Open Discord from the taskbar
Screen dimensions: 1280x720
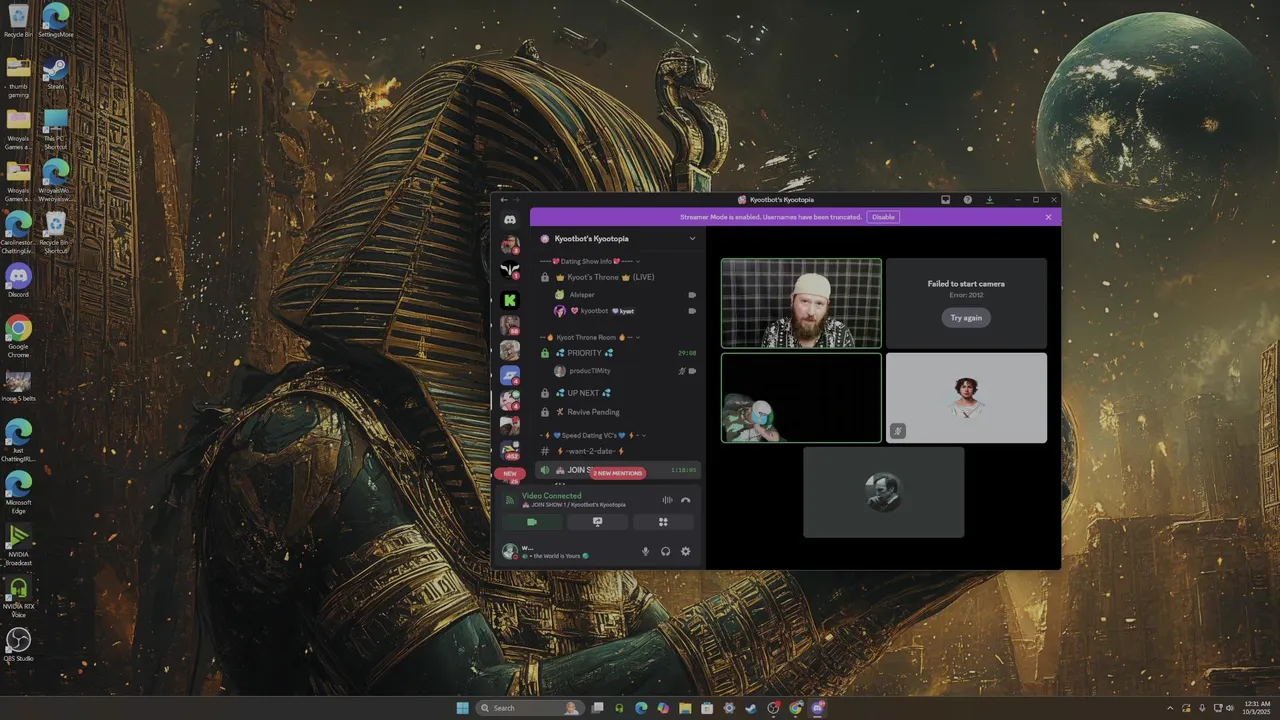(818, 708)
